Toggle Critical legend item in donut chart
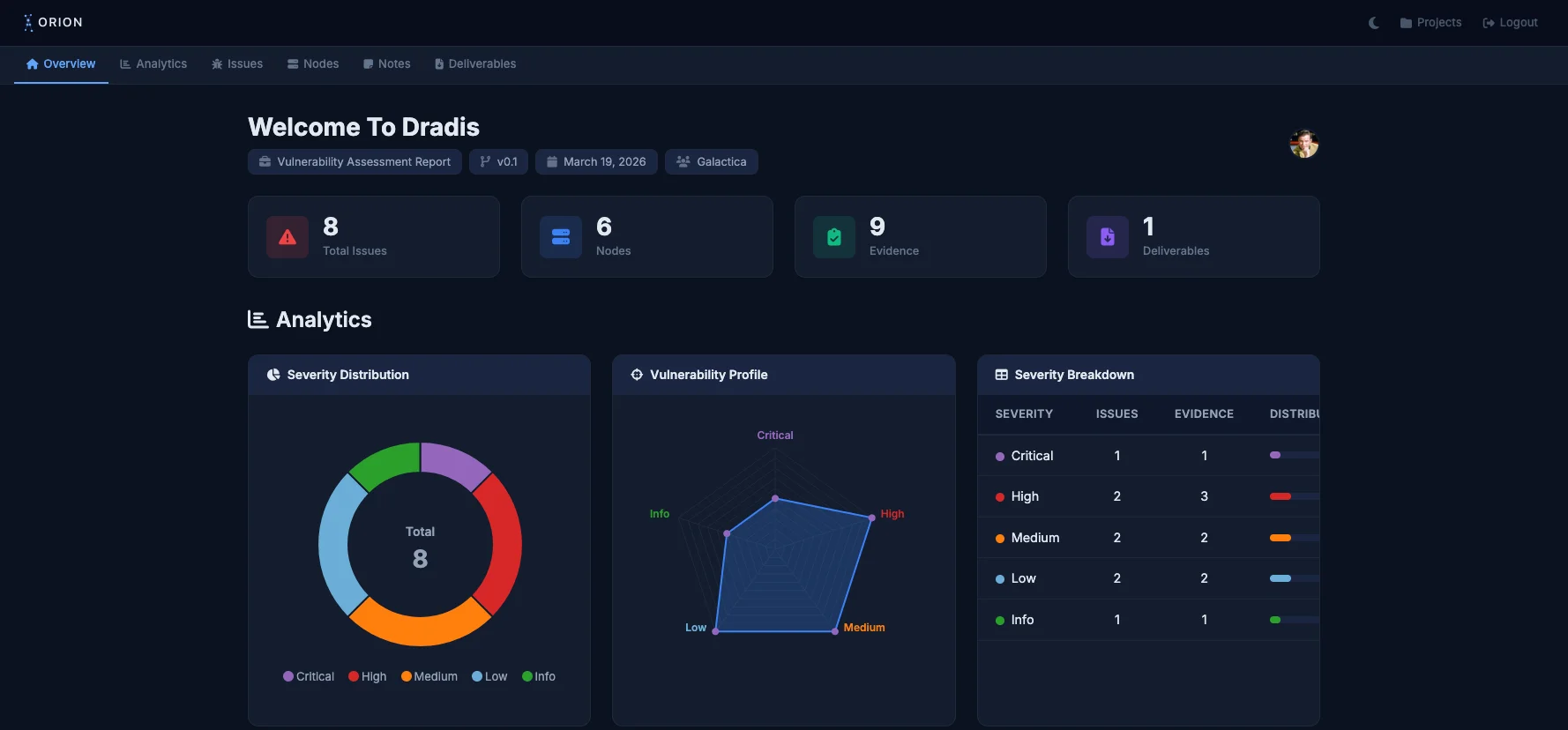 point(309,676)
